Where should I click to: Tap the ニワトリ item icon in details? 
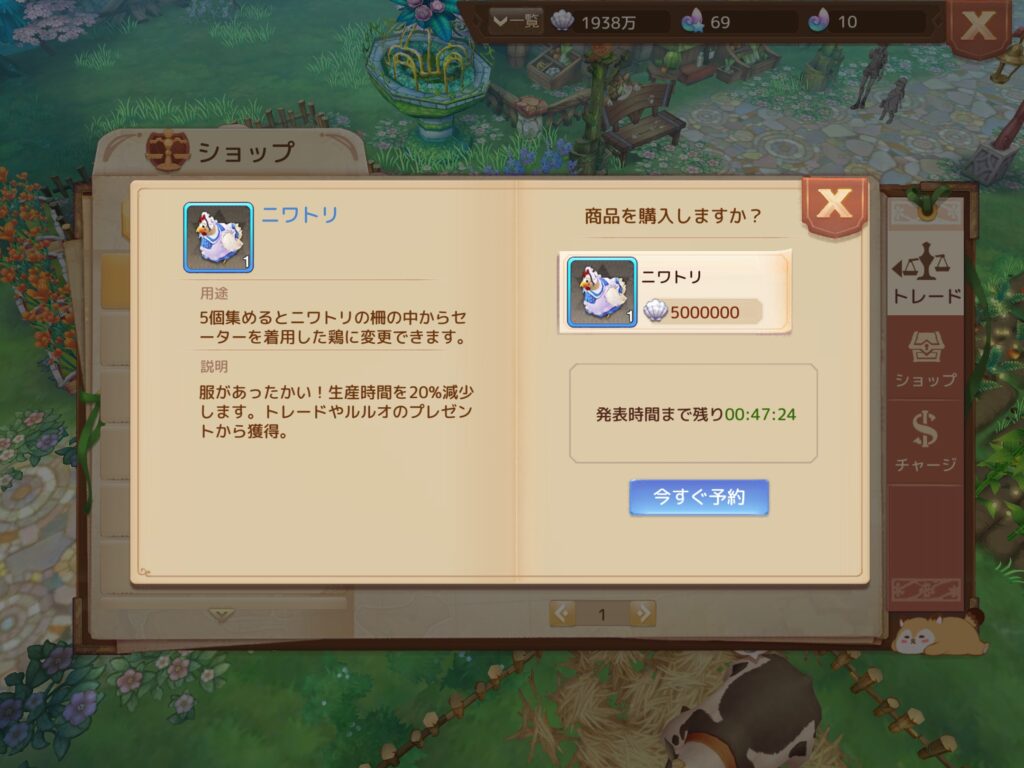click(218, 237)
